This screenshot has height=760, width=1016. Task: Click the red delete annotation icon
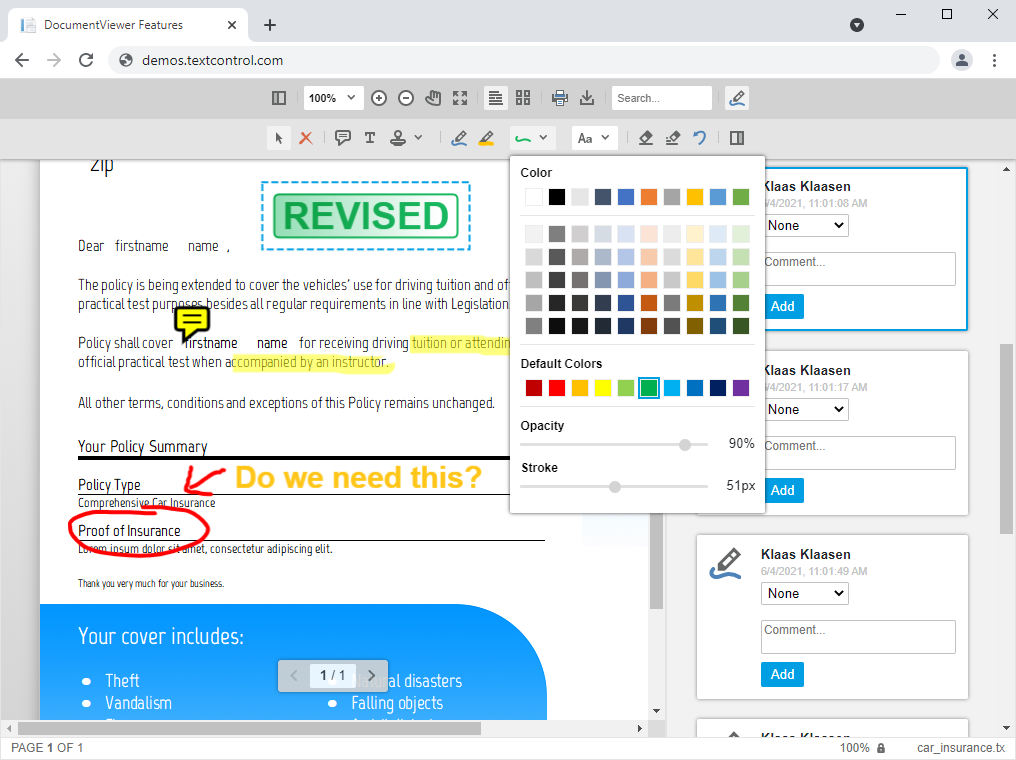click(x=306, y=138)
